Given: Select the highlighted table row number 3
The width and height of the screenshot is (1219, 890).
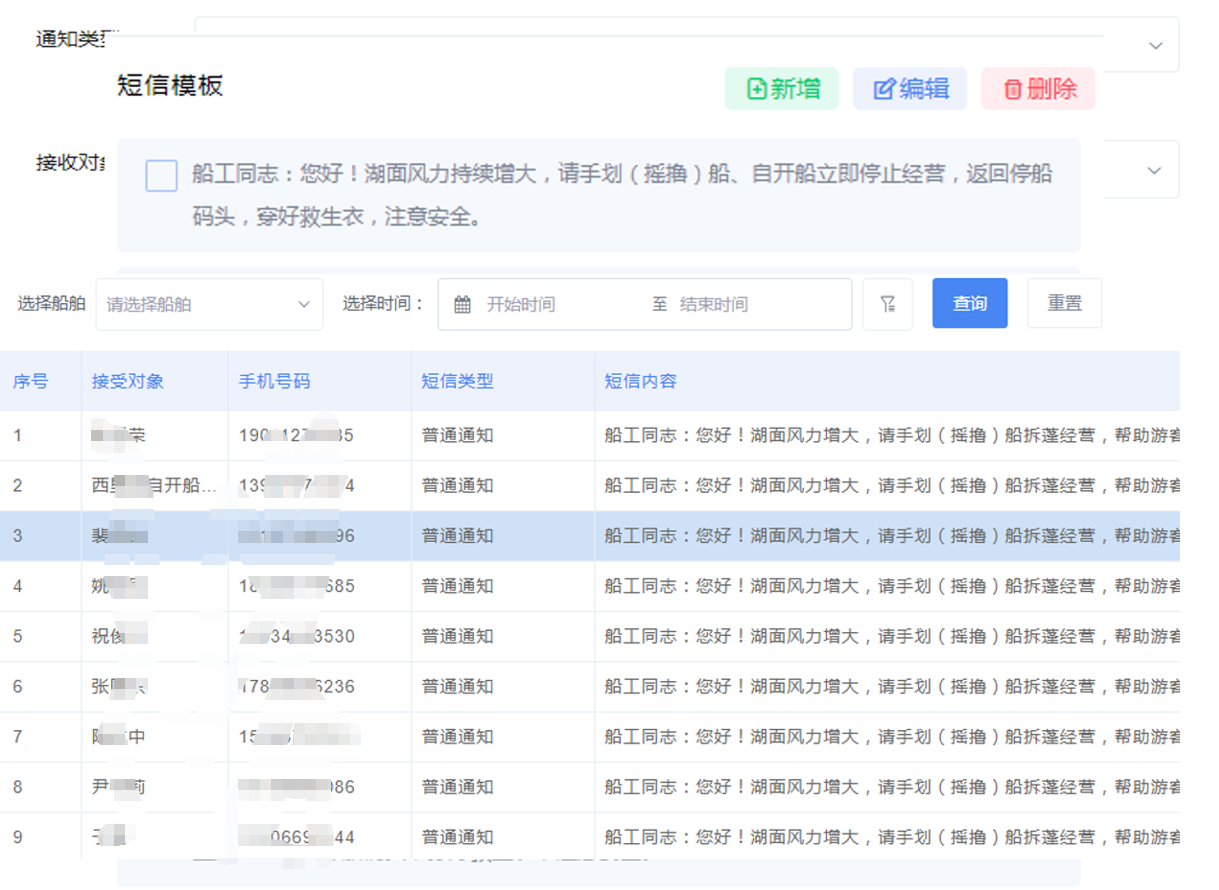Looking at the screenshot, I should click(x=590, y=536).
